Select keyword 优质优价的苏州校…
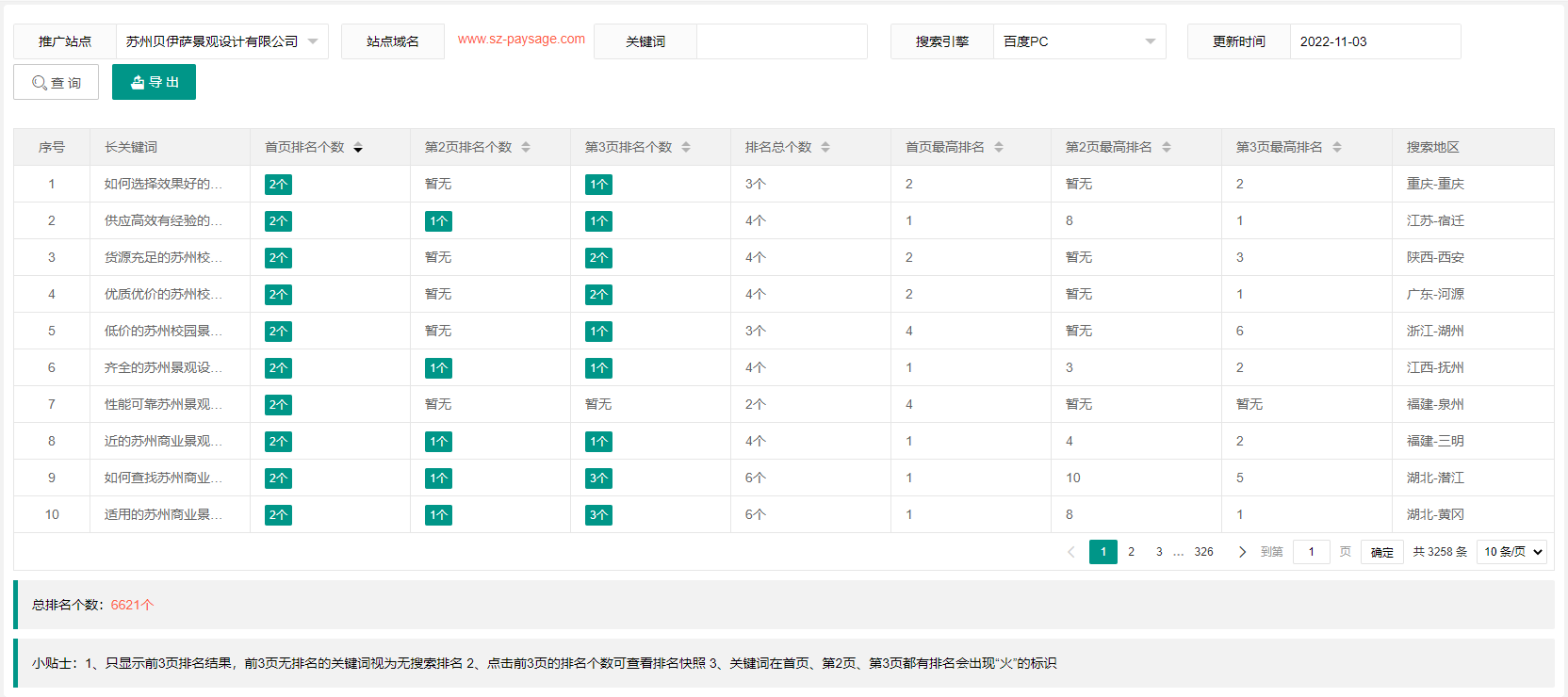Screen dimensions: 1568x697 click(x=163, y=294)
